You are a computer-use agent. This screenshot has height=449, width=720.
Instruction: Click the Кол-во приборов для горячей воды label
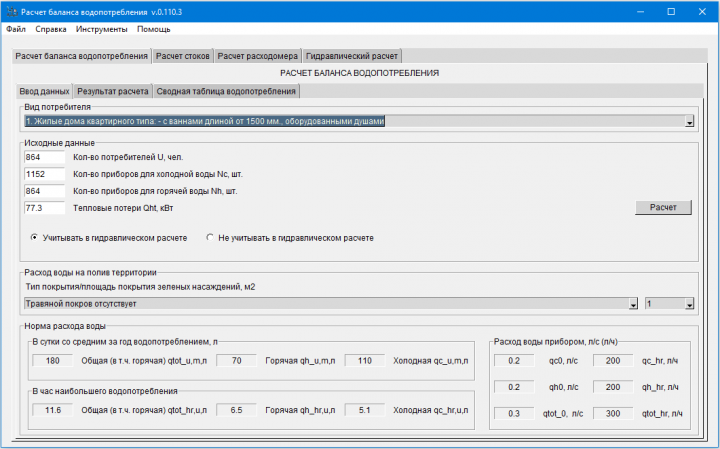(155, 191)
